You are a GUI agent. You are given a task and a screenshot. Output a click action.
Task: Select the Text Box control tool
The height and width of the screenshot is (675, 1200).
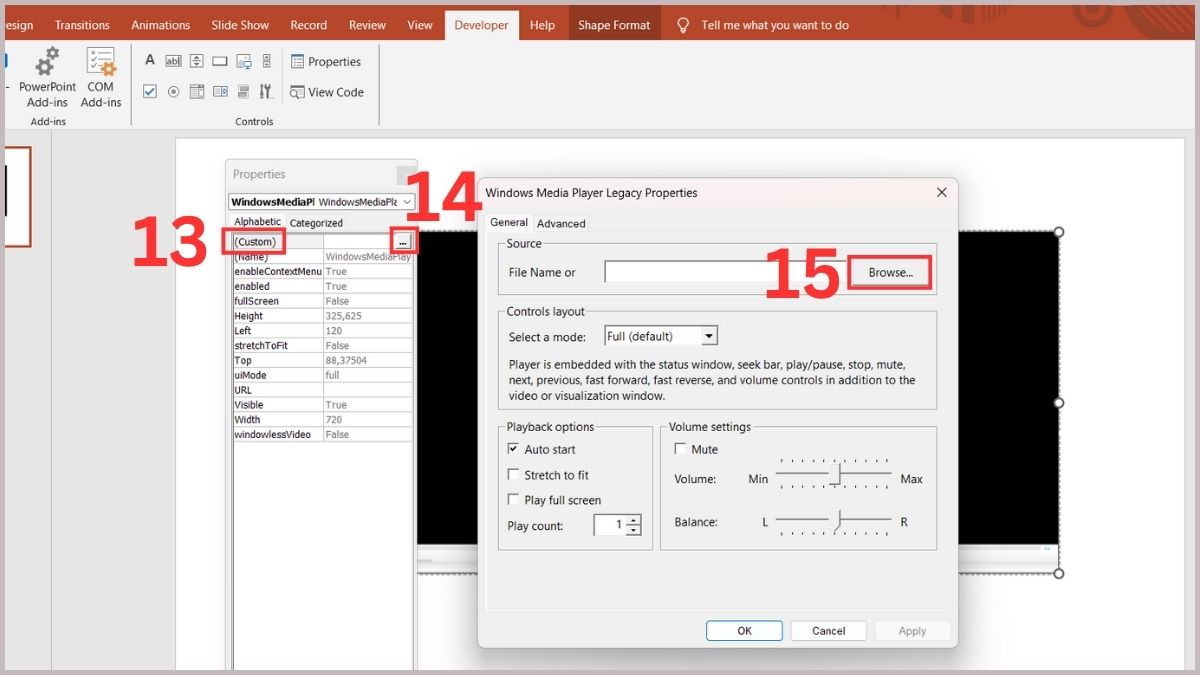point(173,60)
